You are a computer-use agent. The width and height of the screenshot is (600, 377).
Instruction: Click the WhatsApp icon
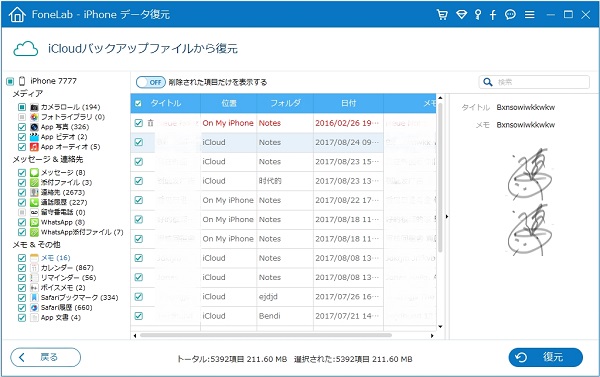coord(34,222)
